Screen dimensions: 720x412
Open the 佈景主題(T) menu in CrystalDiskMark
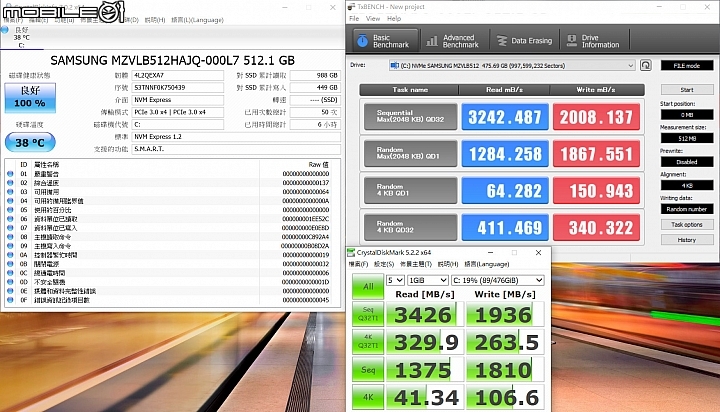click(416, 264)
